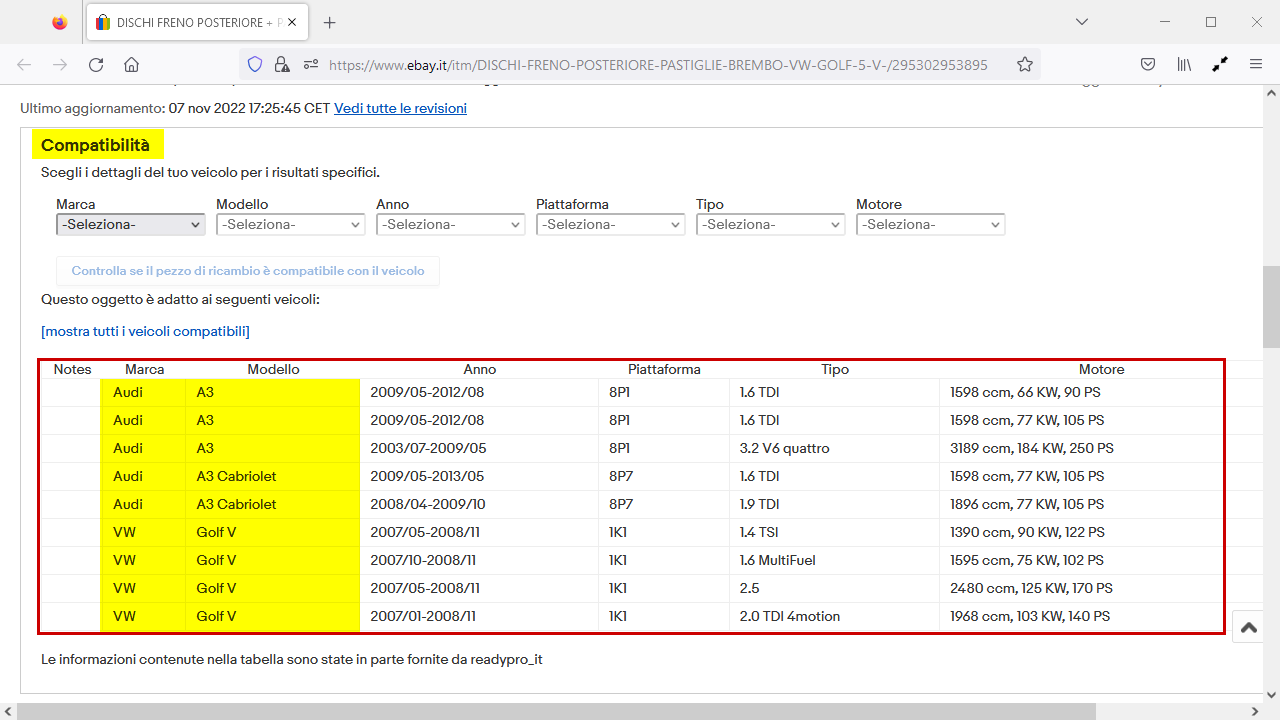Open tracking protection shield info
The image size is (1280, 720).
255,65
